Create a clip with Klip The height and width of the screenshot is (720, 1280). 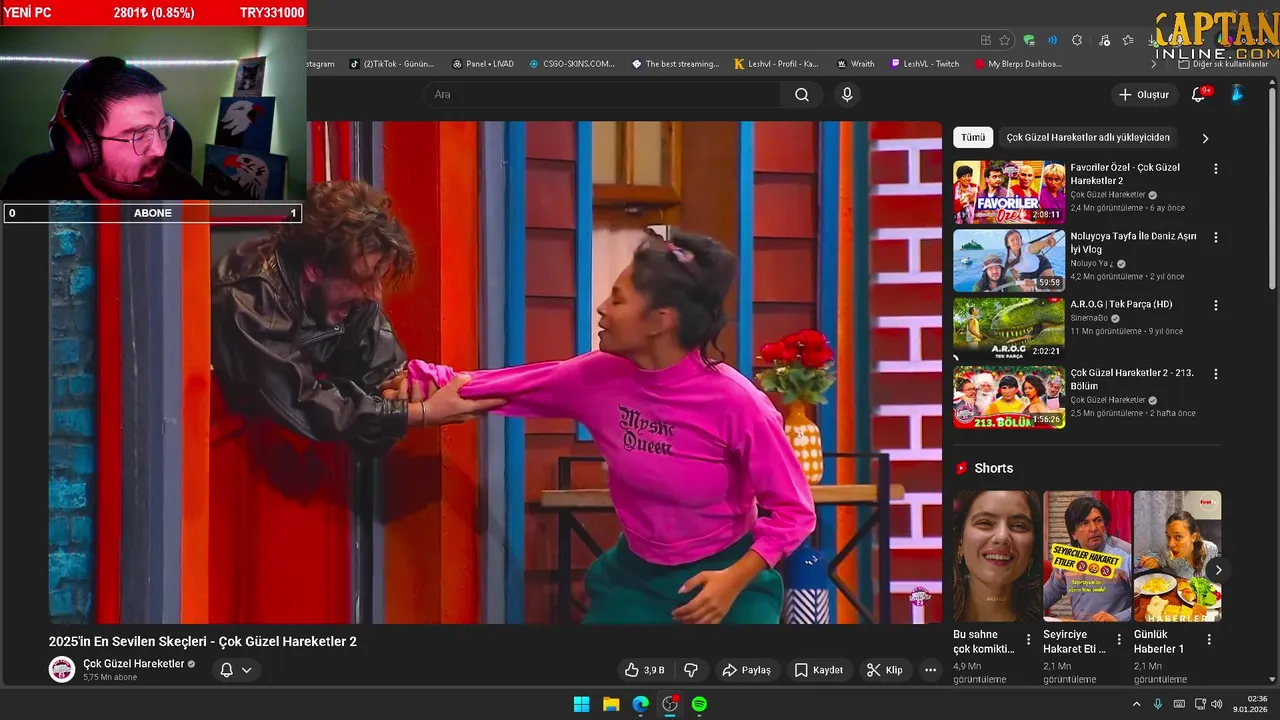885,670
